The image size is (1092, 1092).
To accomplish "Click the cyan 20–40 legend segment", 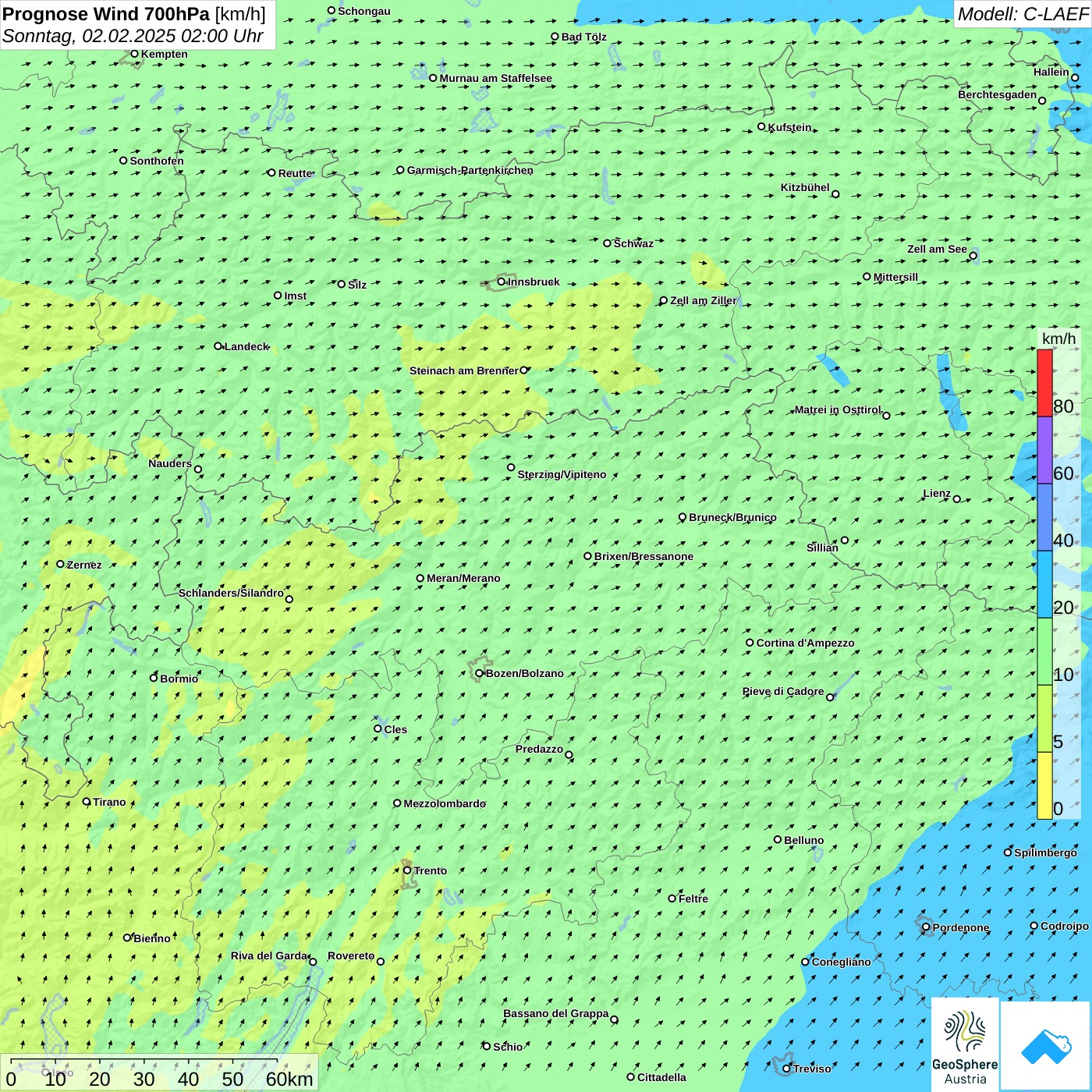I will click(x=1044, y=584).
